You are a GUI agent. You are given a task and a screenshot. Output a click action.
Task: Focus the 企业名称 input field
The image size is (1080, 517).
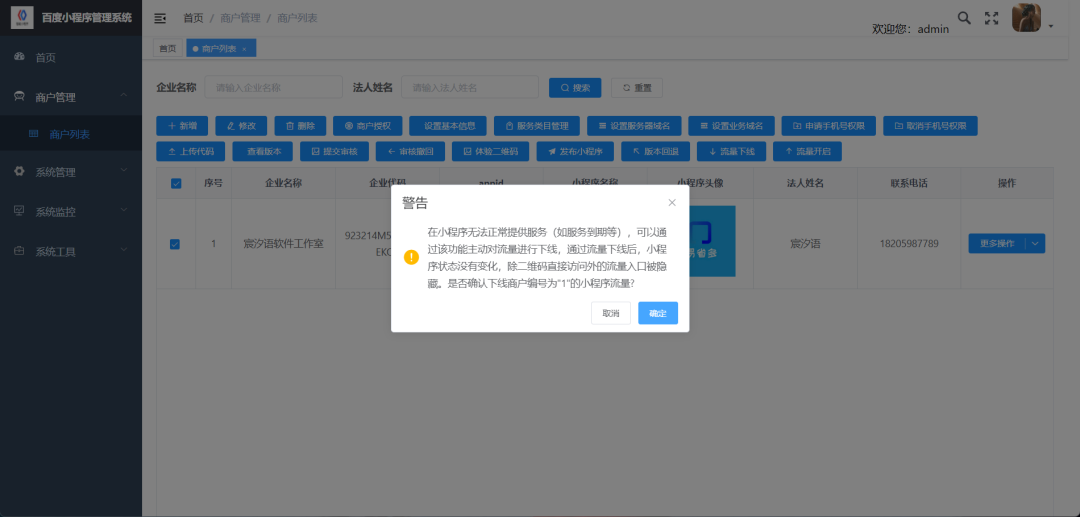point(273,87)
